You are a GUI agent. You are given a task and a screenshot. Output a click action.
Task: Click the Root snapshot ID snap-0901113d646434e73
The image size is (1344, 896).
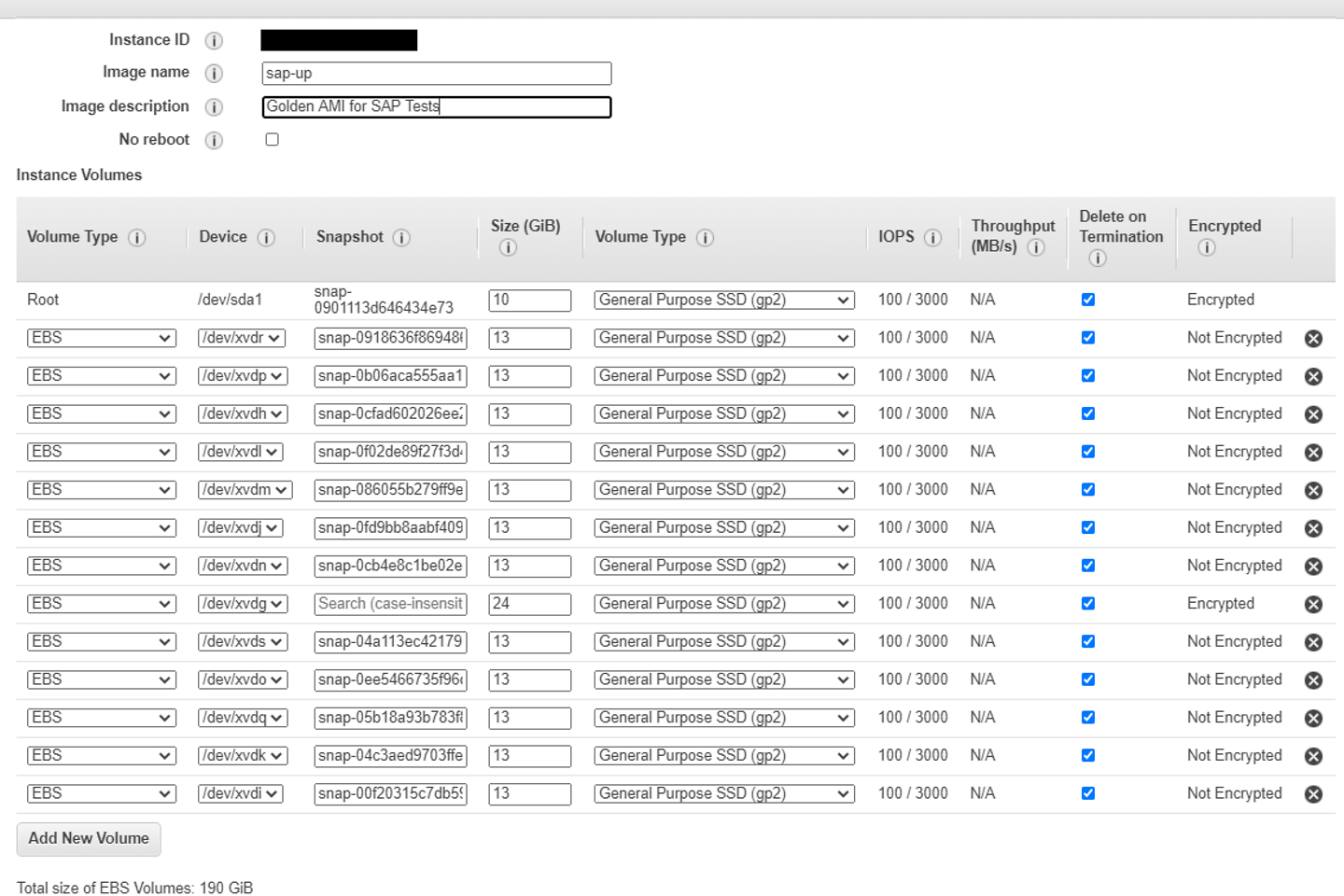click(x=384, y=300)
